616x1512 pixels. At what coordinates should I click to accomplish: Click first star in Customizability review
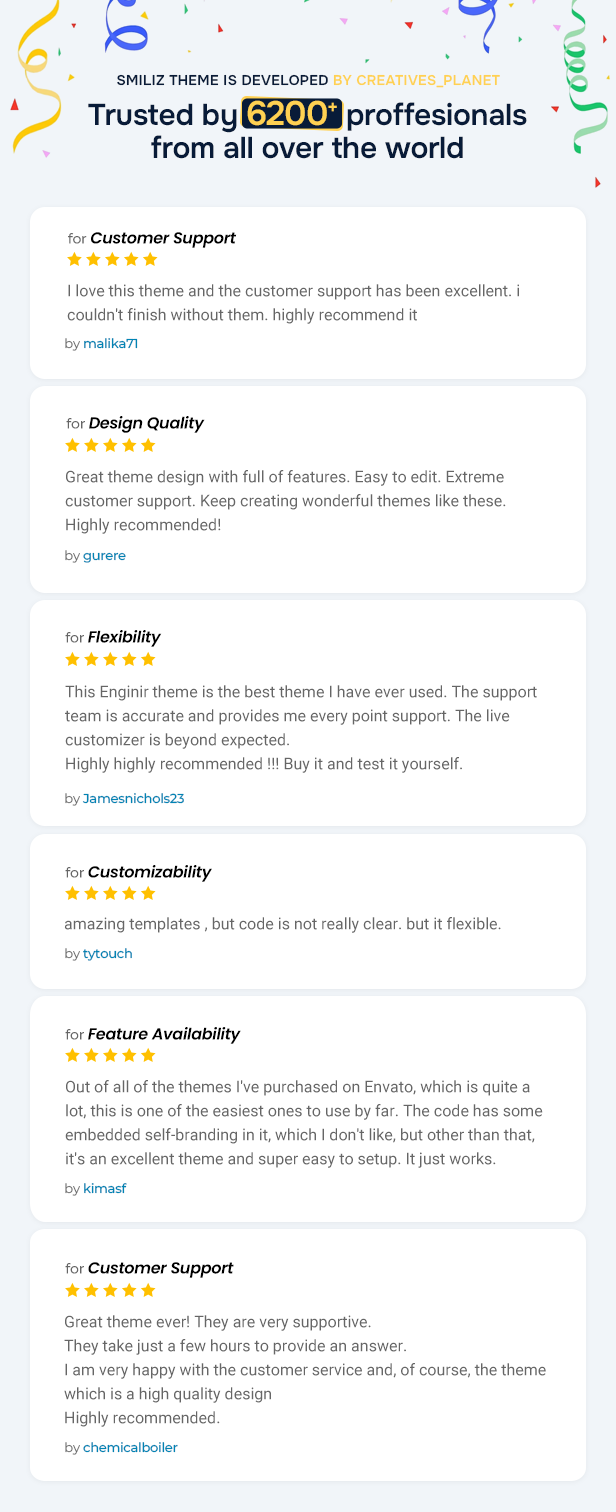point(72,894)
